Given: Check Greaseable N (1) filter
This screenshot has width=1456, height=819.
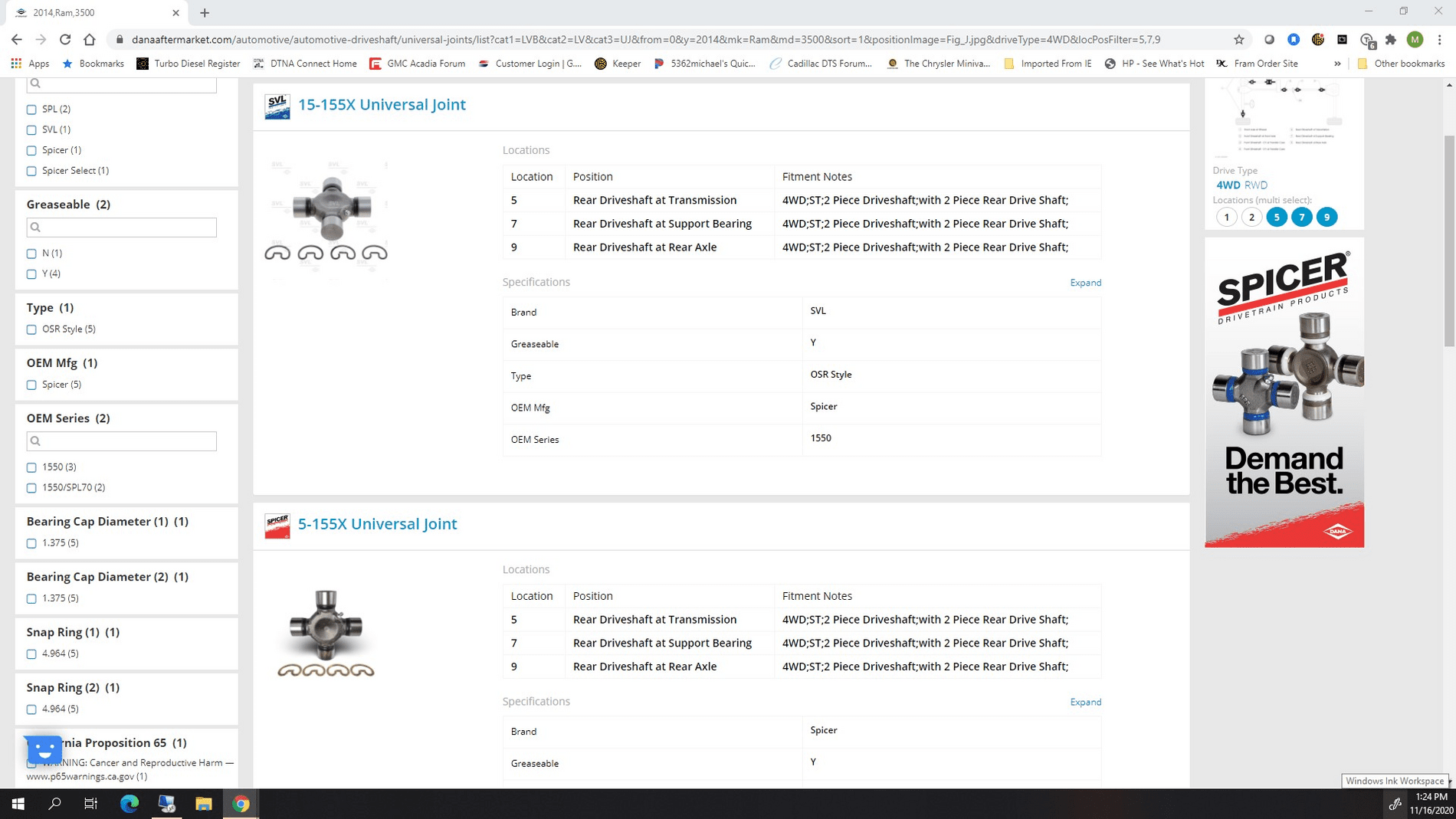Looking at the screenshot, I should (31, 254).
